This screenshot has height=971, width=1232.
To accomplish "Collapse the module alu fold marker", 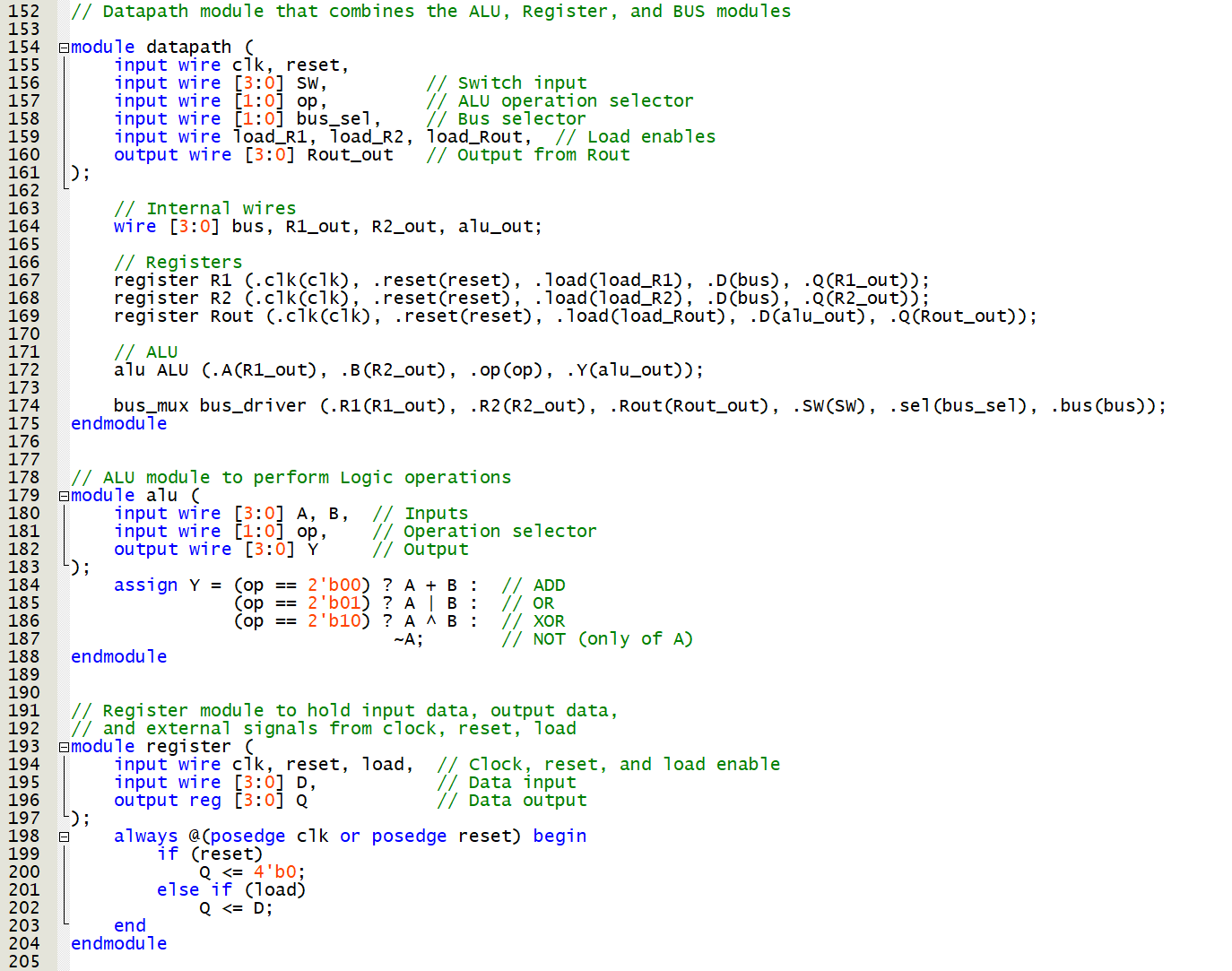I will 64,496.
